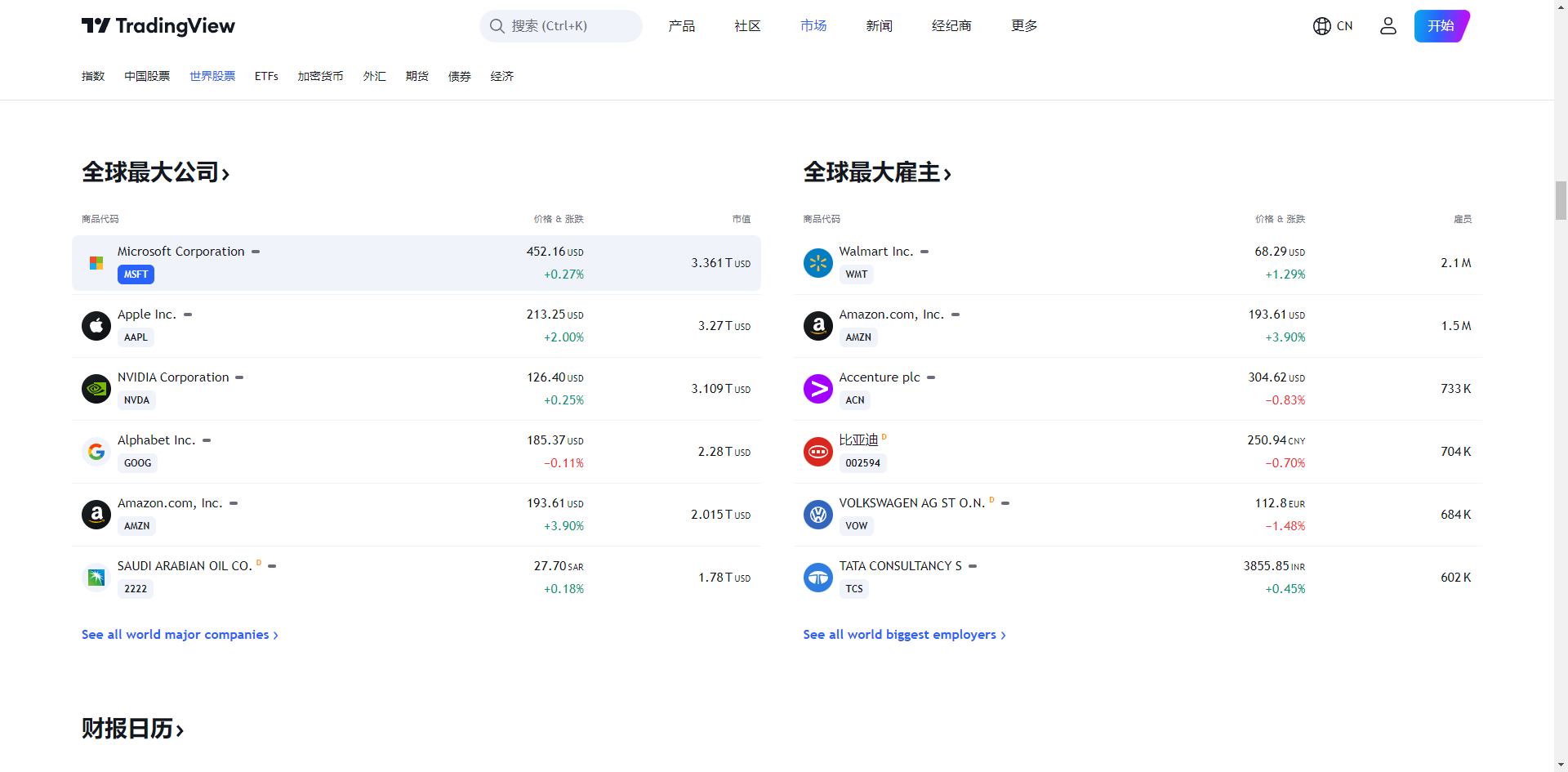Click the market status dash next to Accenture plc
The height and width of the screenshot is (772, 1568).
click(x=931, y=377)
